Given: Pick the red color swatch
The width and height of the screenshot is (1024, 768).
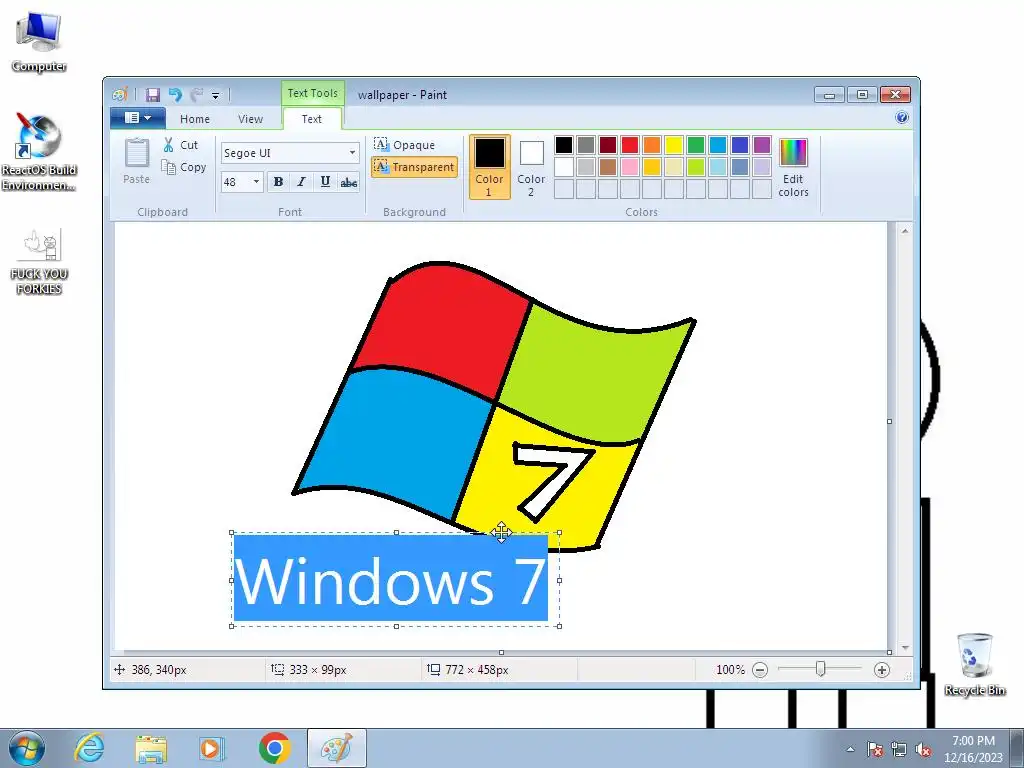Looking at the screenshot, I should [630, 144].
